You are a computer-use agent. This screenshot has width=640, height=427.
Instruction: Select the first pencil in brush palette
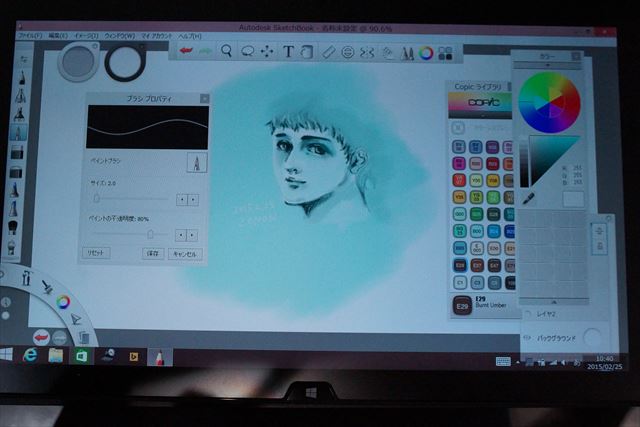click(22, 77)
